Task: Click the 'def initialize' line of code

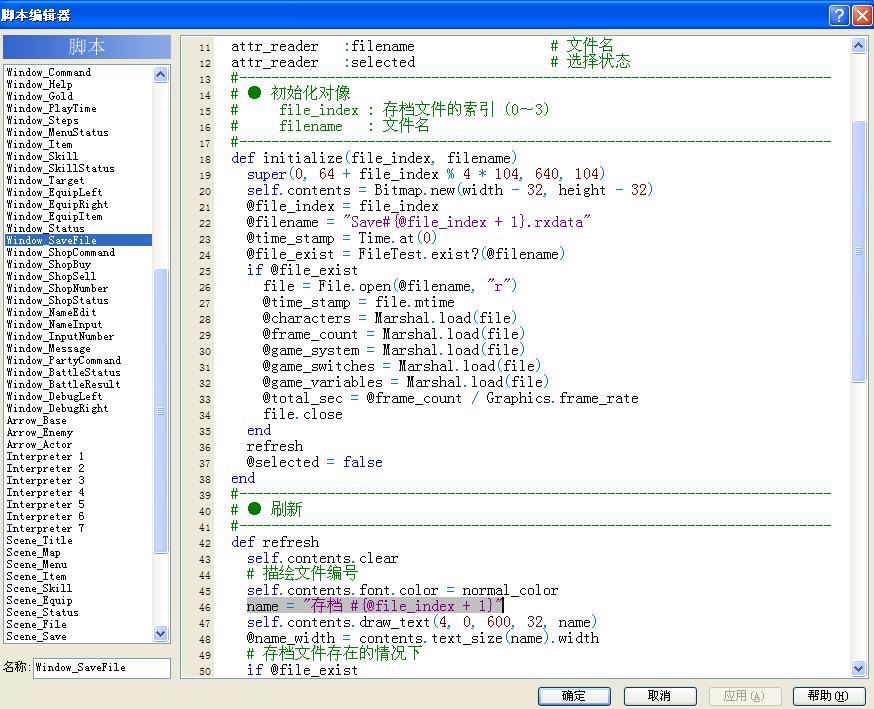Action: 374,158
